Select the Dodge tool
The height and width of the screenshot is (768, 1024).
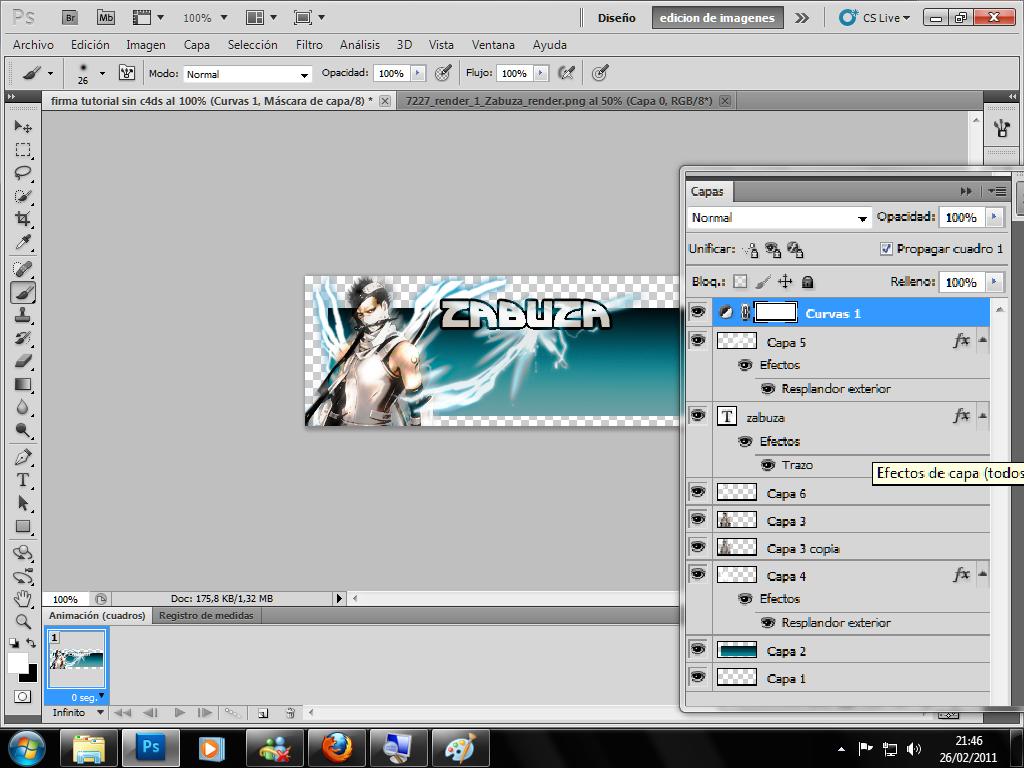[x=23, y=430]
